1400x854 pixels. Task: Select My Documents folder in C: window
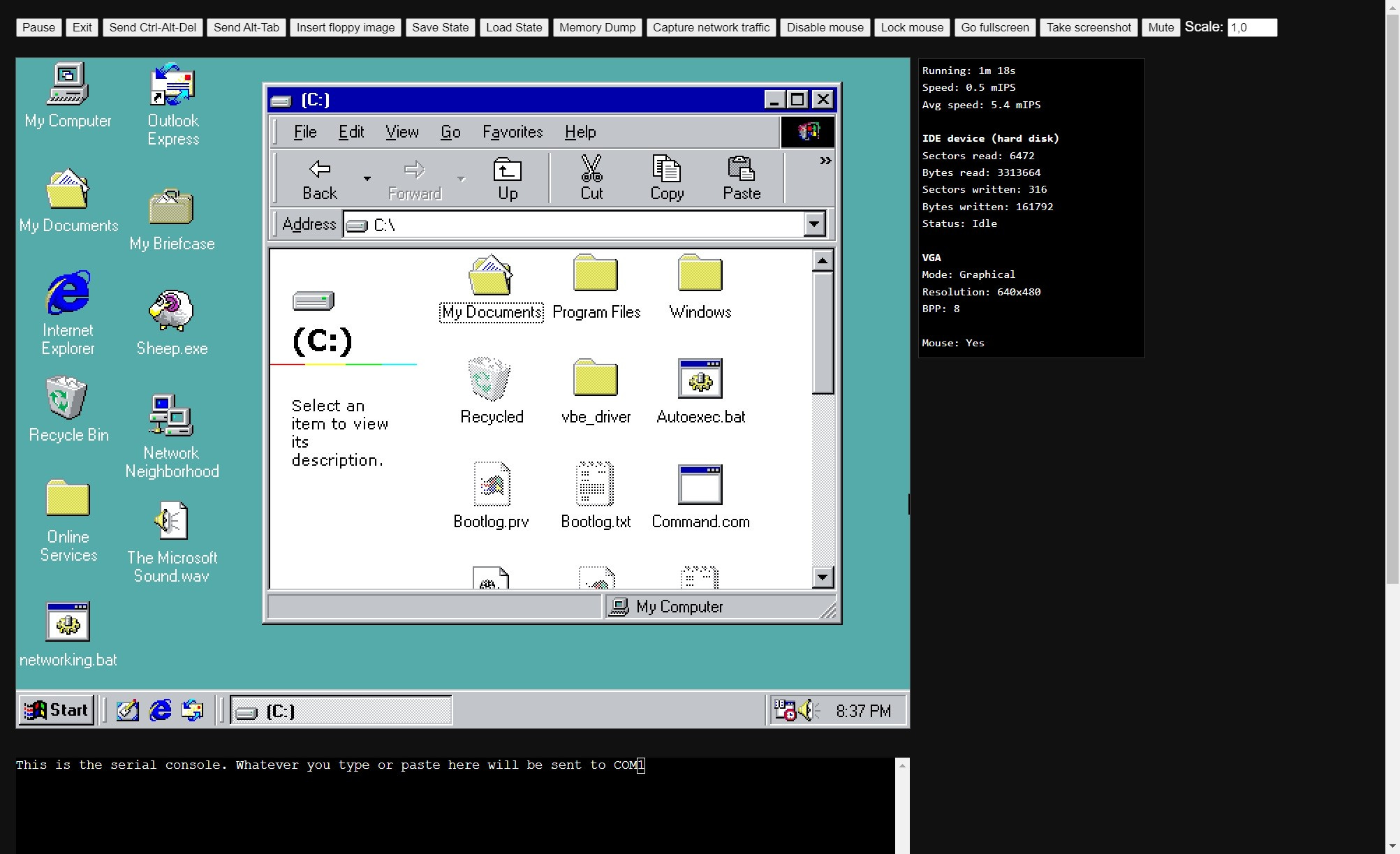point(491,288)
